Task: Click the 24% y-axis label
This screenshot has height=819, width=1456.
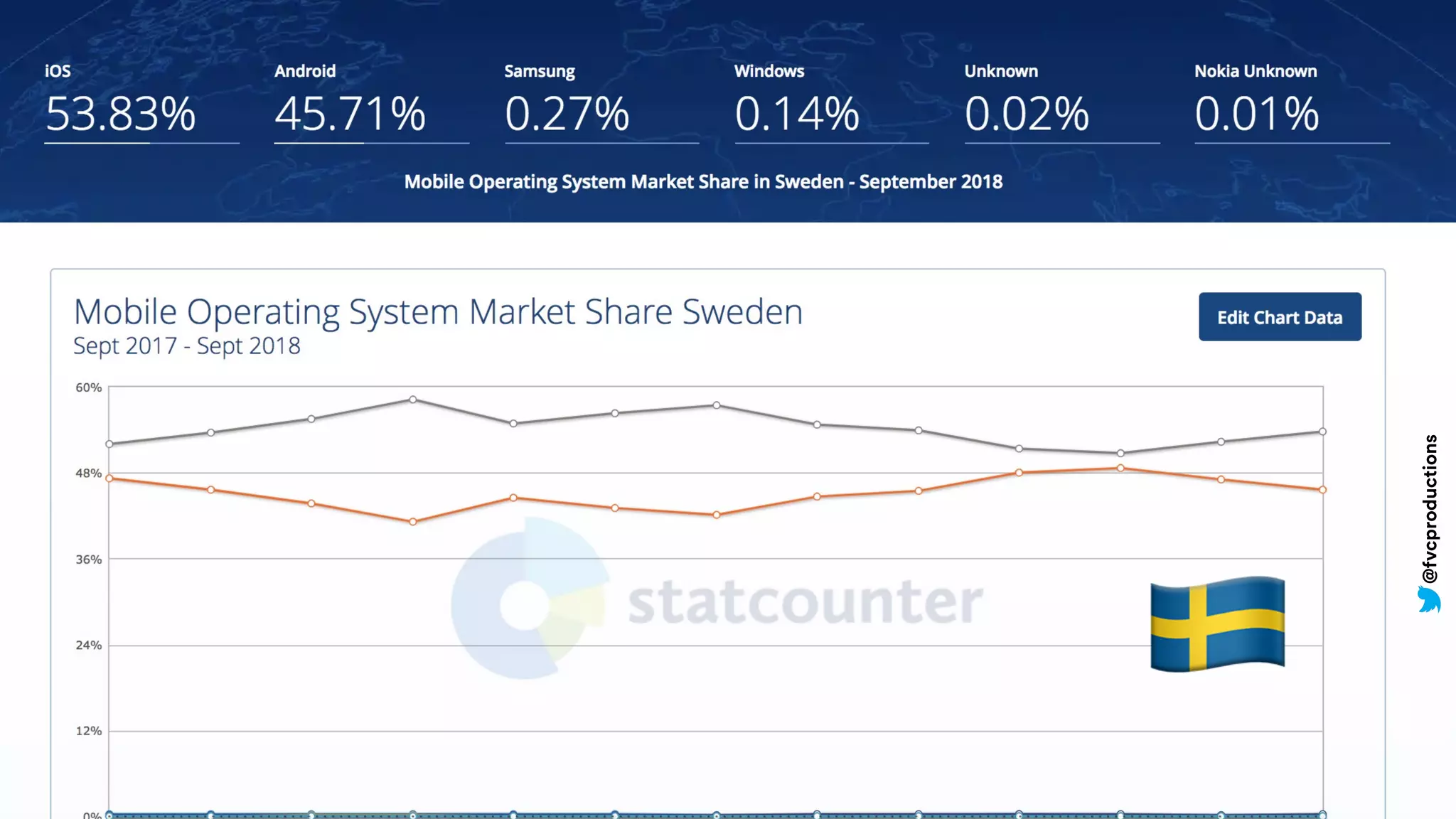Action: (89, 646)
